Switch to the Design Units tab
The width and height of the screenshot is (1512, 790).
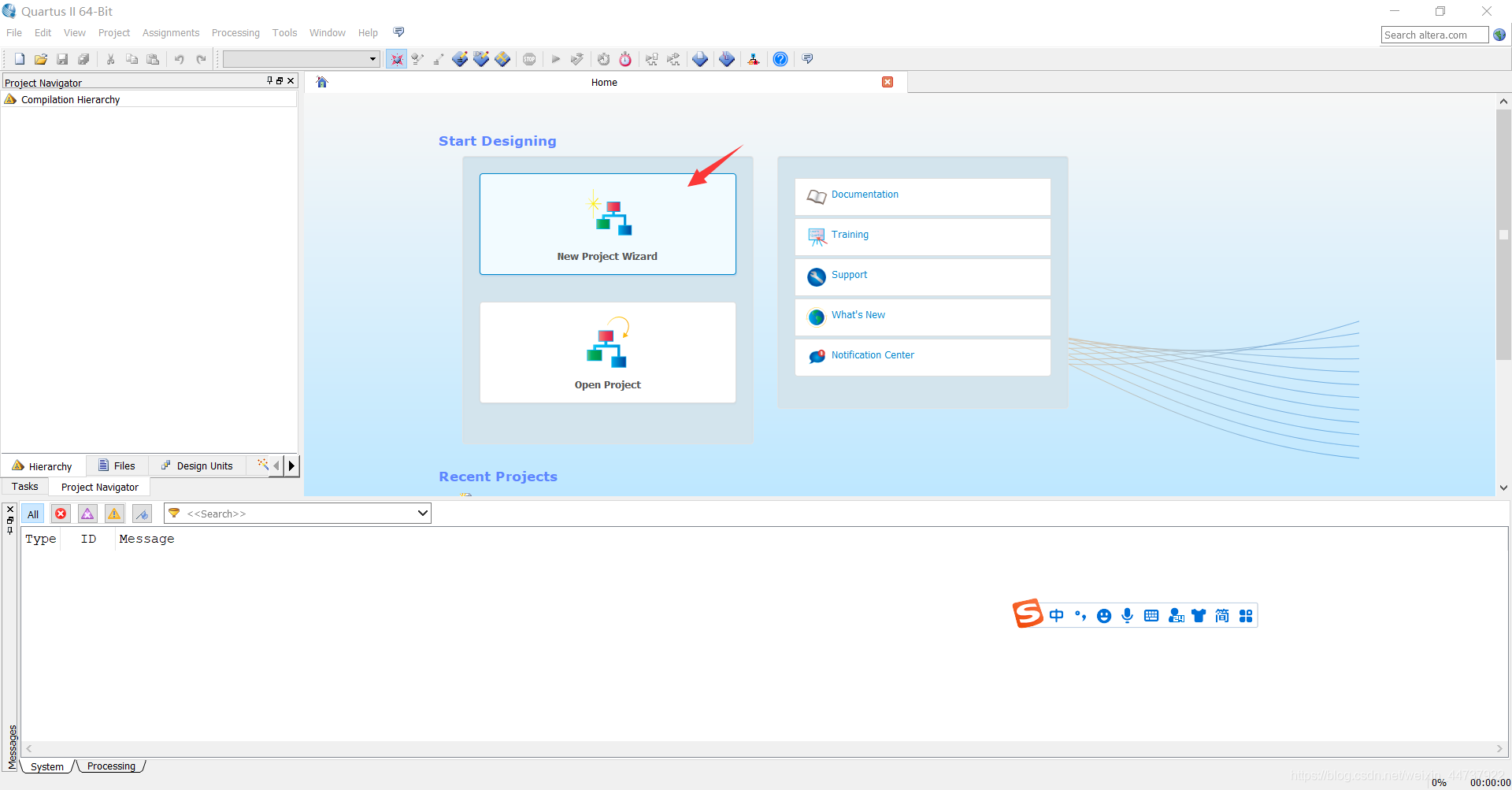pyautogui.click(x=197, y=466)
